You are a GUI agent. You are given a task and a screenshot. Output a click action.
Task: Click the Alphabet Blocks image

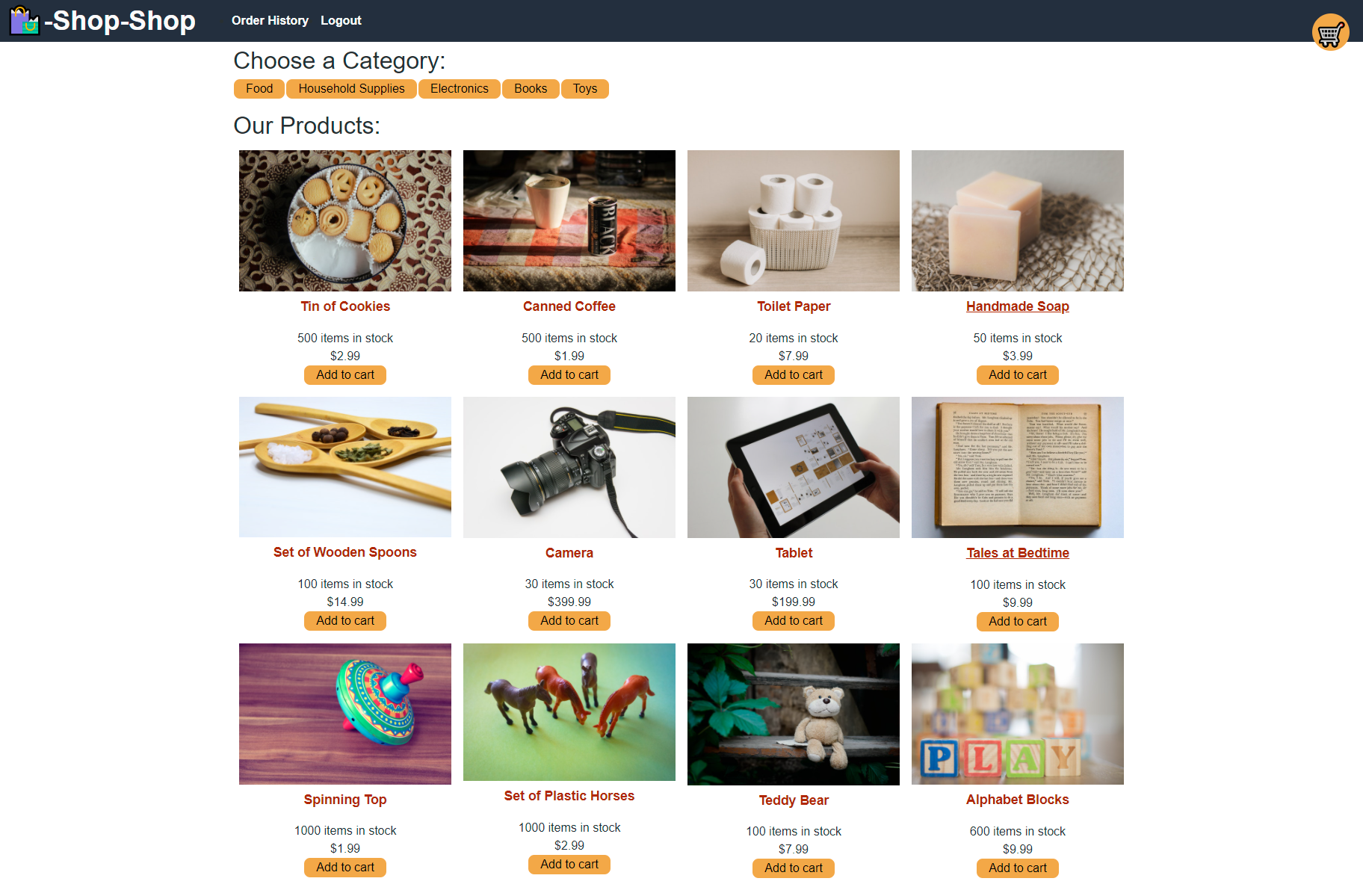click(1018, 714)
